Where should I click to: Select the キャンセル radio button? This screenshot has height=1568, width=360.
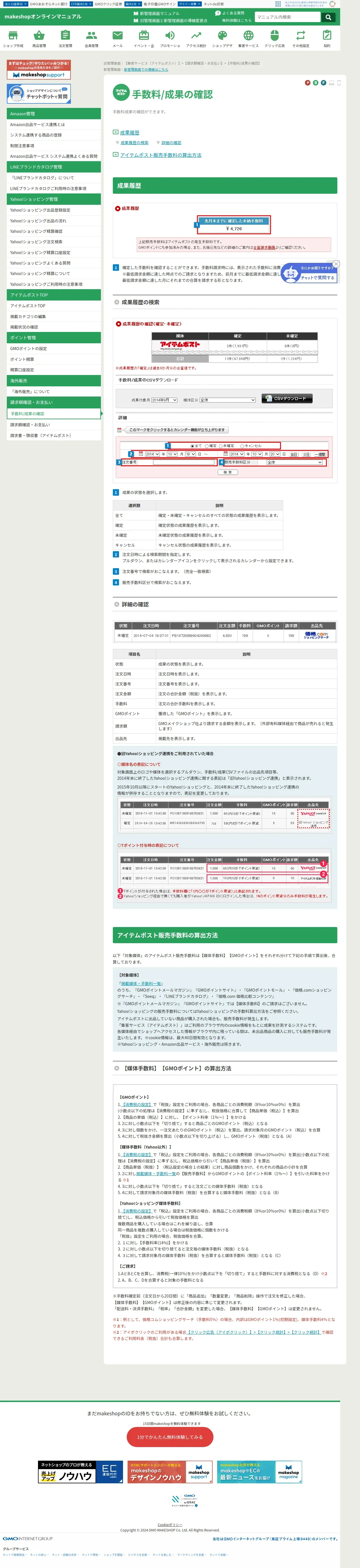(242, 446)
